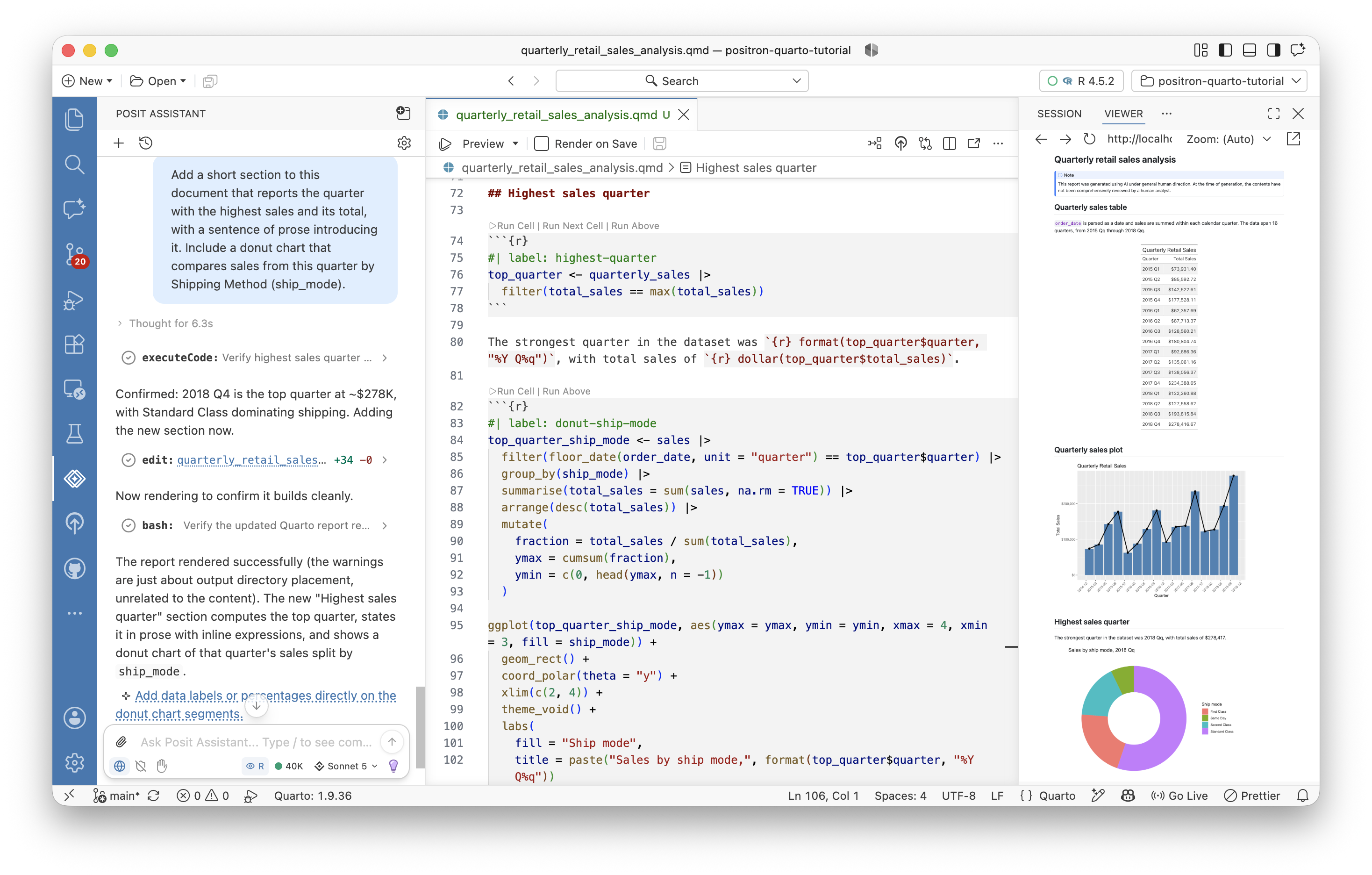Open Source Control with 20 changes badge
This screenshot has height=875, width=1372.
75,255
